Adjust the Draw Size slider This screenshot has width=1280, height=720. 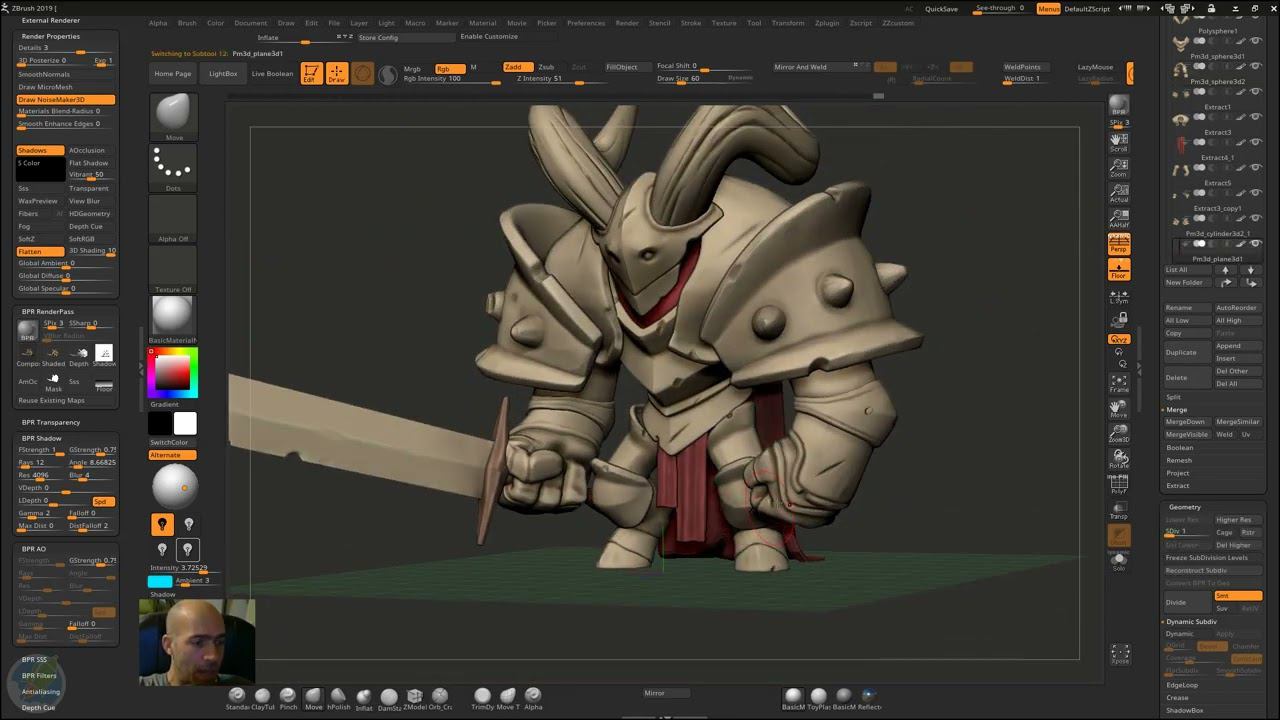[x=704, y=78]
